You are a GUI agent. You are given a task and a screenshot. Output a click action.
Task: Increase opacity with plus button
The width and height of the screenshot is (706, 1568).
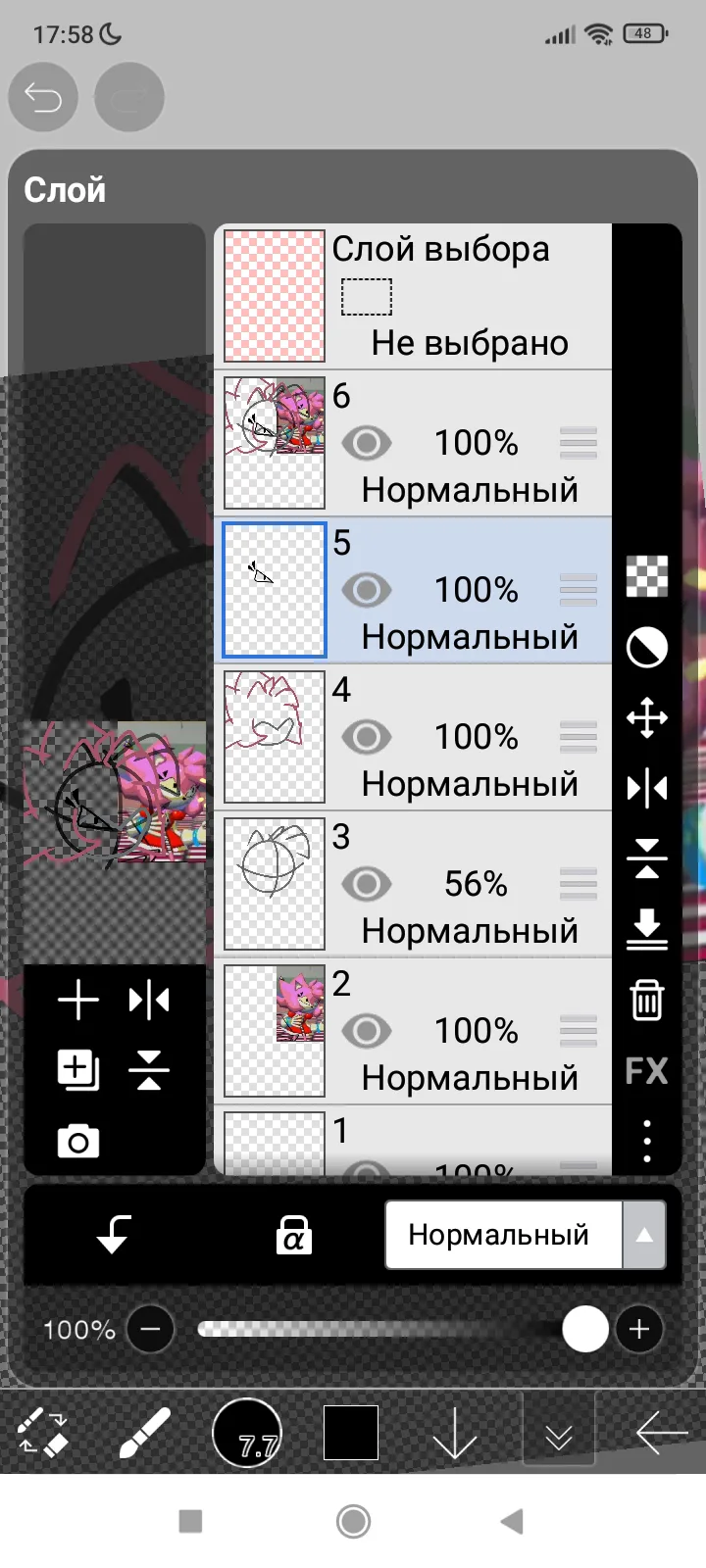pyautogui.click(x=639, y=1329)
